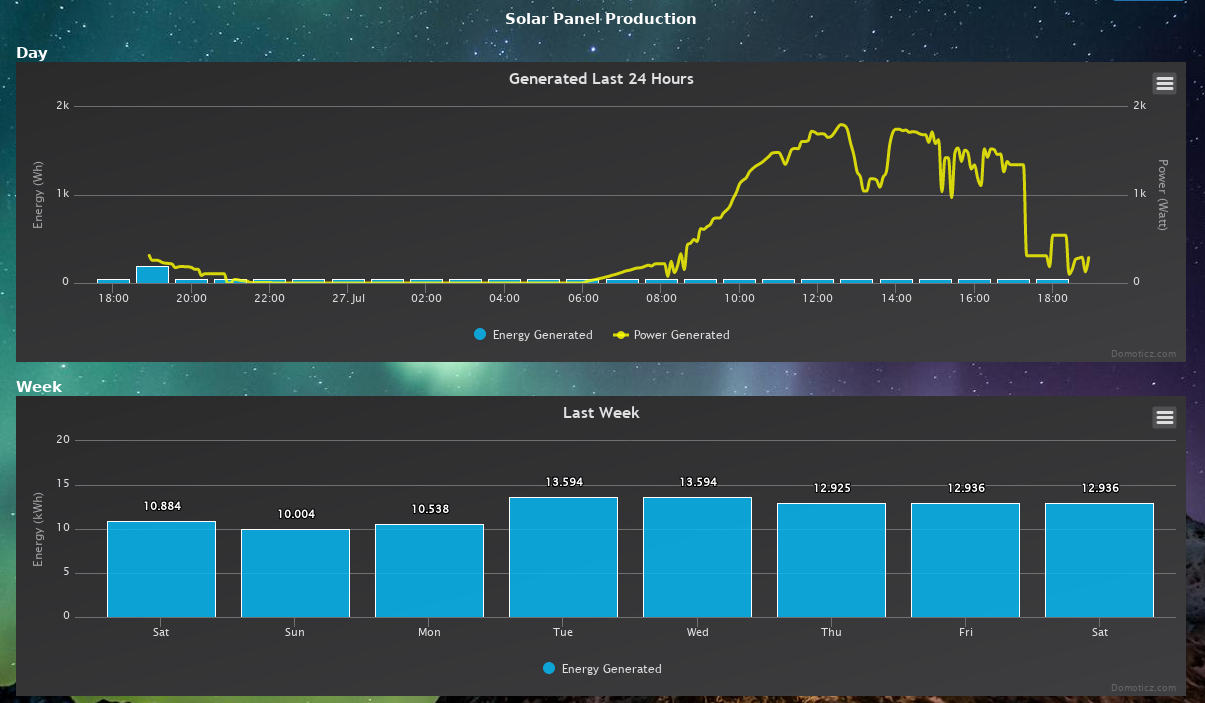Select the Wednesday bar in weekly chart
The image size is (1205, 703).
[x=697, y=557]
